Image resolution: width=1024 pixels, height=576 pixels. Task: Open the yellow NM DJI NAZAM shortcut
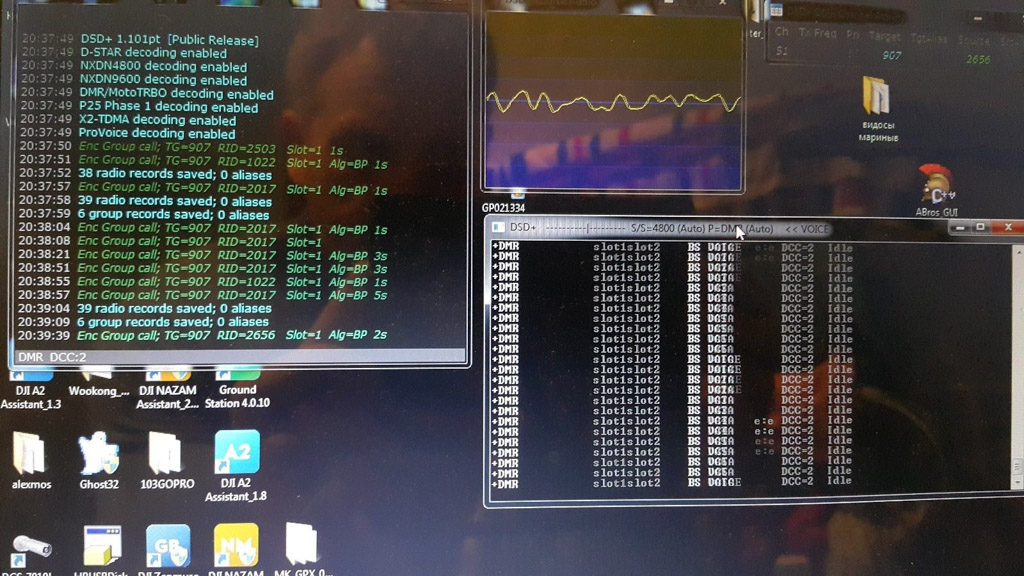[236, 550]
